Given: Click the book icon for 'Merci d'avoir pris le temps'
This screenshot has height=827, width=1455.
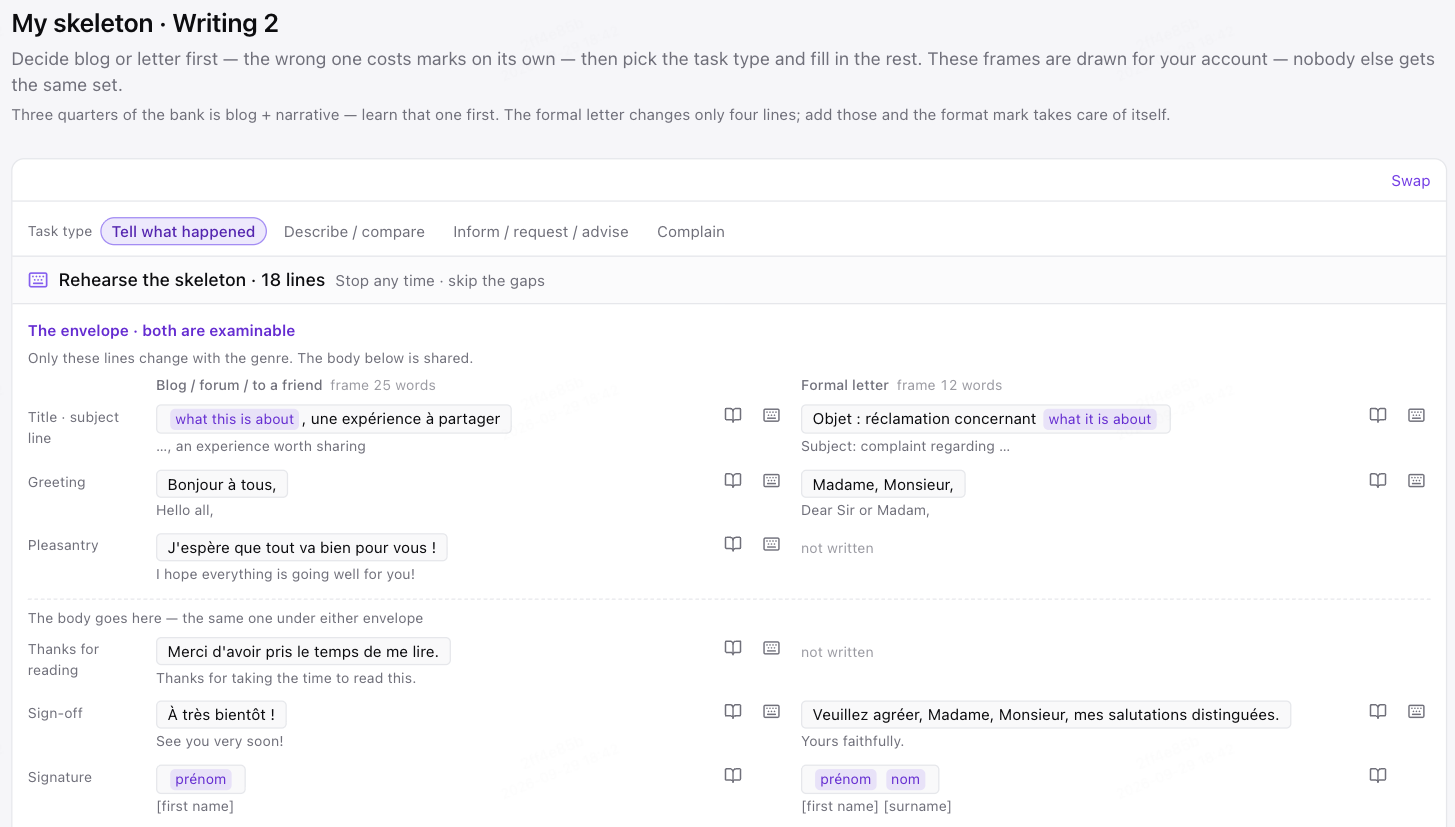Looking at the screenshot, I should tap(733, 647).
